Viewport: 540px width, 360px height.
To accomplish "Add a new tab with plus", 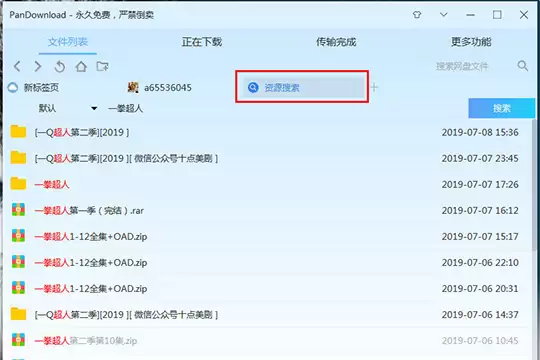I will click(374, 88).
